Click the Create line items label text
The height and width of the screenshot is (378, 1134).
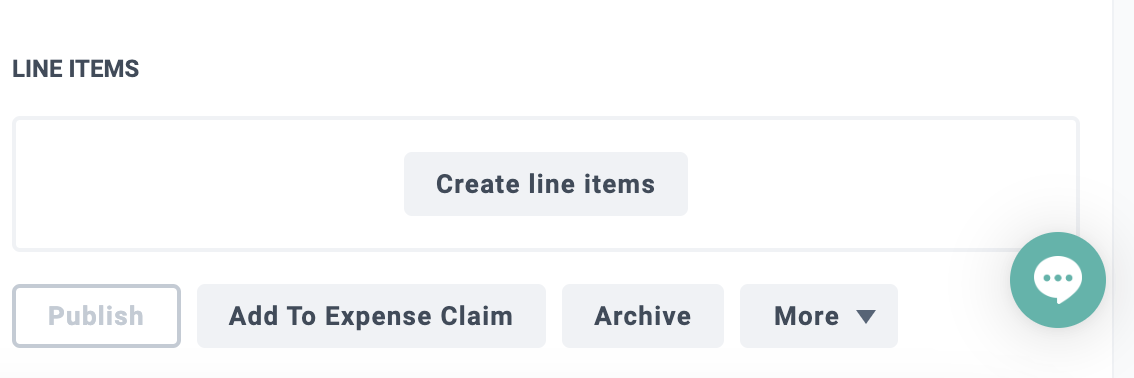545,184
